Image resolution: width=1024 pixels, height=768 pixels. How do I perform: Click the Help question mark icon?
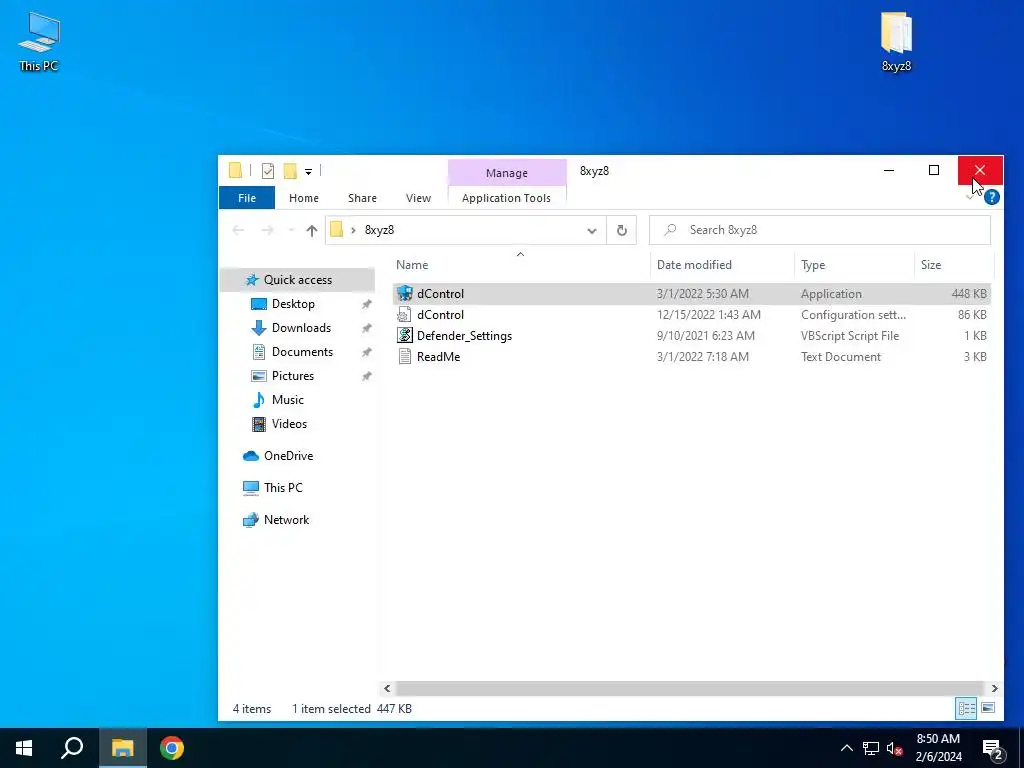[991, 197]
